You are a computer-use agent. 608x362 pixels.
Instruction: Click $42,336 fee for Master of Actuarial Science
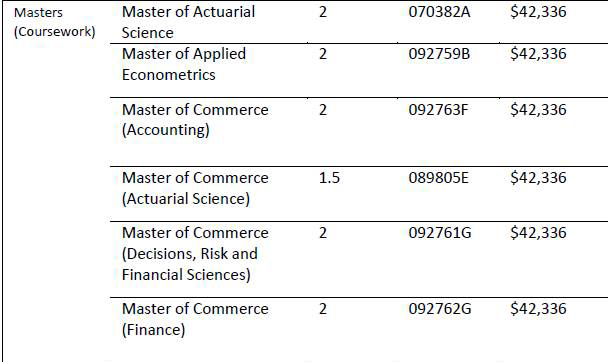click(x=538, y=12)
